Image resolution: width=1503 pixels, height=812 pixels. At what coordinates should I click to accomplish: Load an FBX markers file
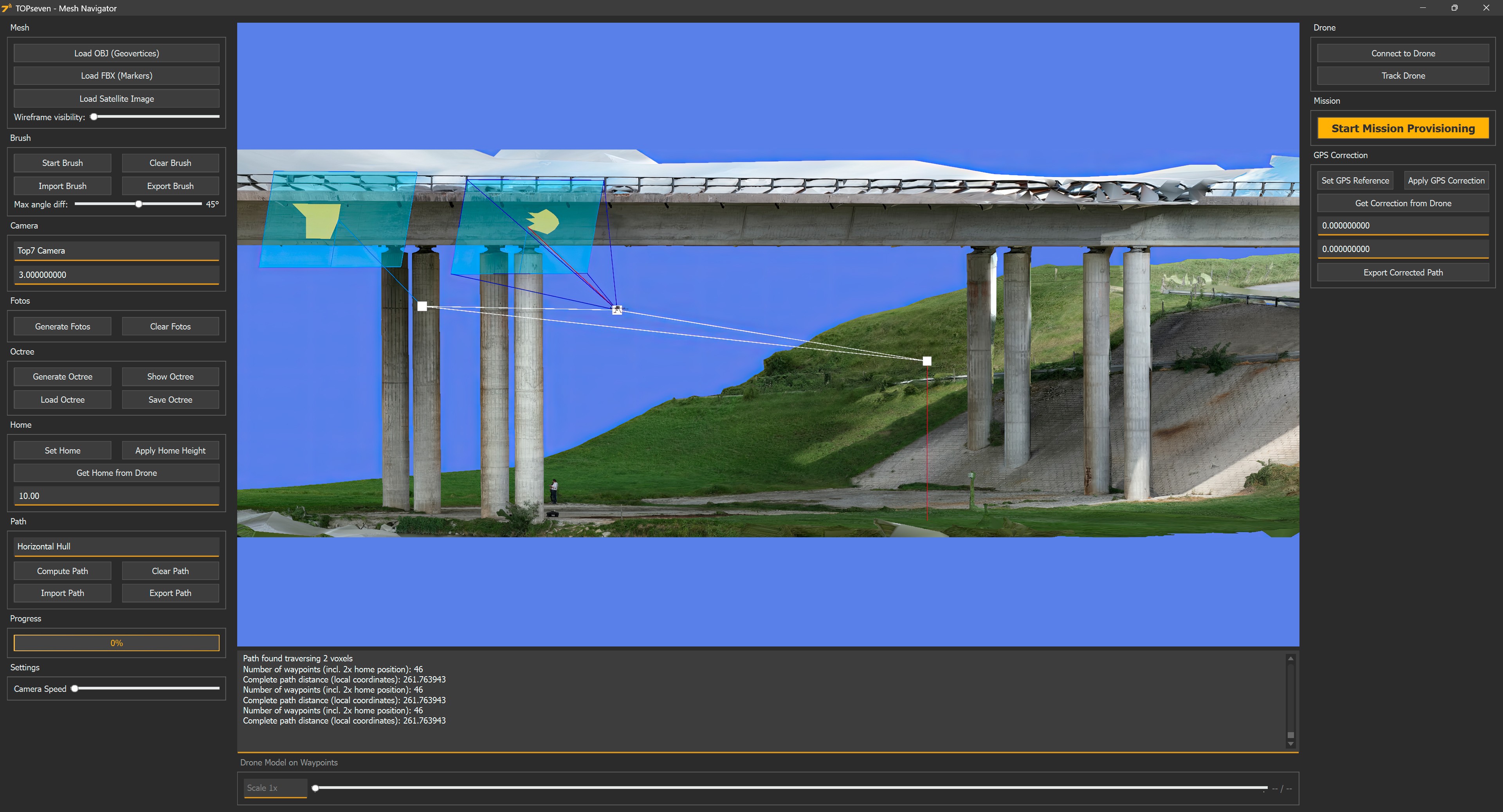pyautogui.click(x=116, y=75)
